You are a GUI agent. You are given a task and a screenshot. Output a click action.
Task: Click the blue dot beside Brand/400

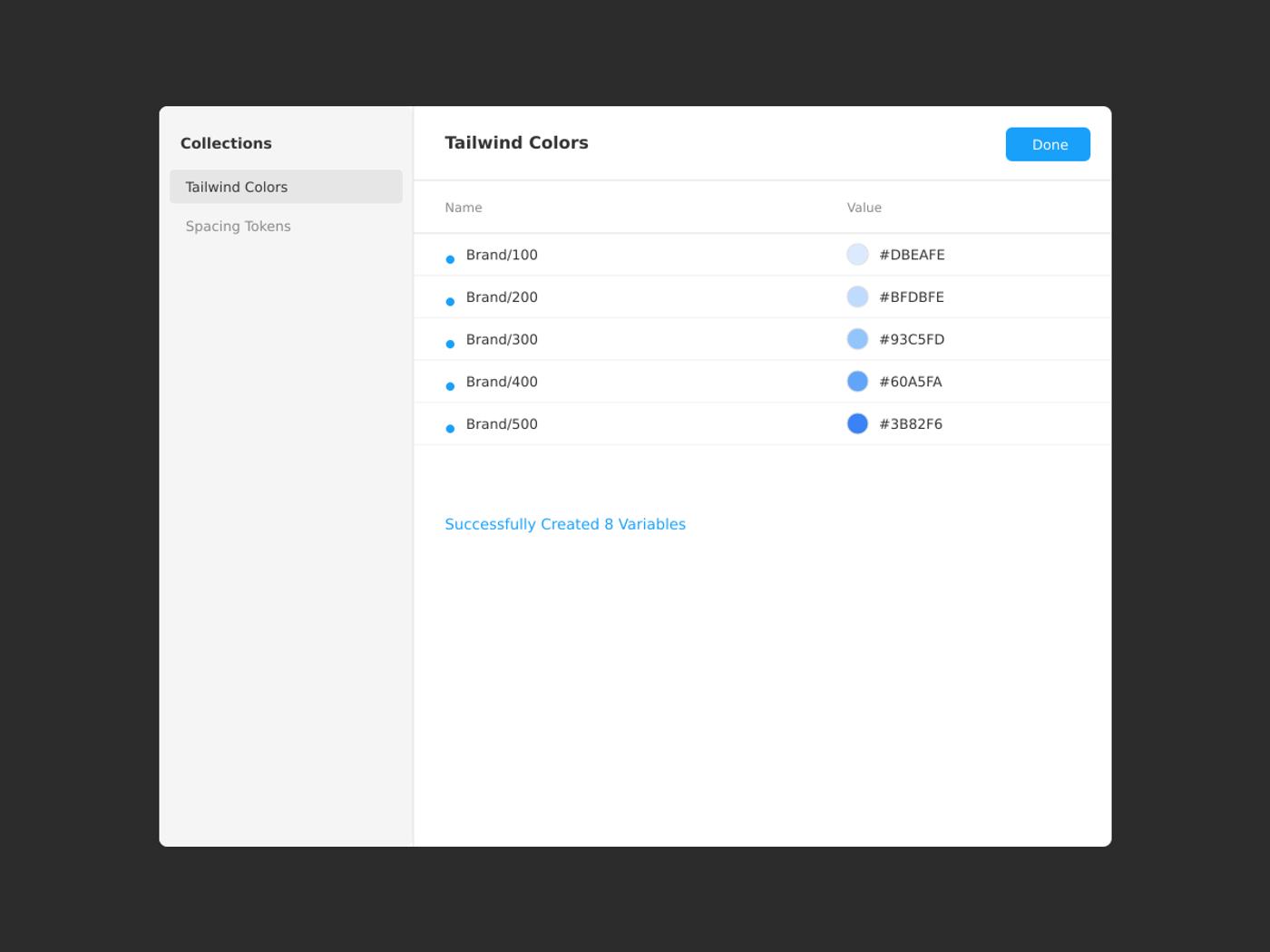(x=450, y=386)
